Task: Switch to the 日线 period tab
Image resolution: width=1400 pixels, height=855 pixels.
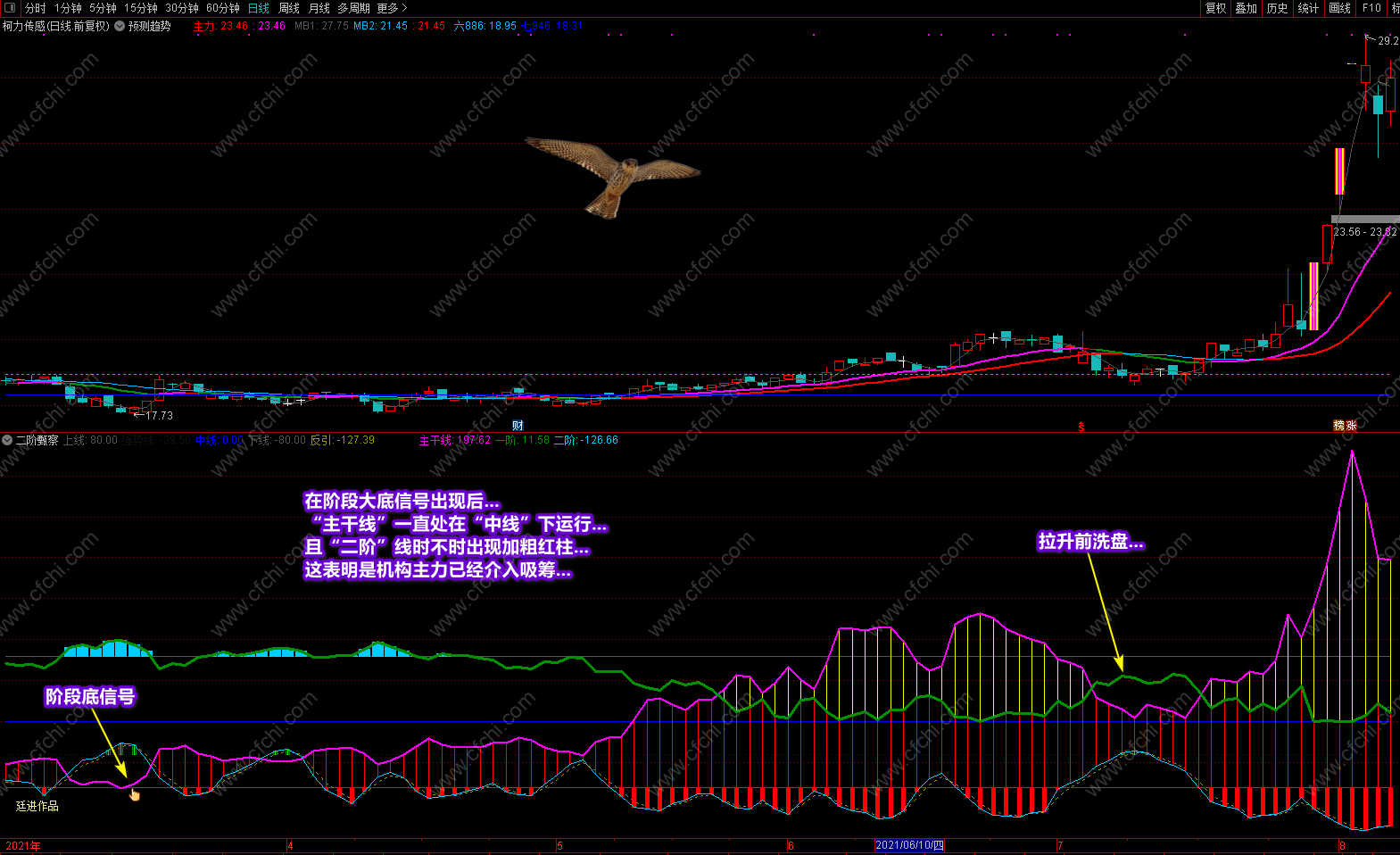Action: [x=258, y=8]
